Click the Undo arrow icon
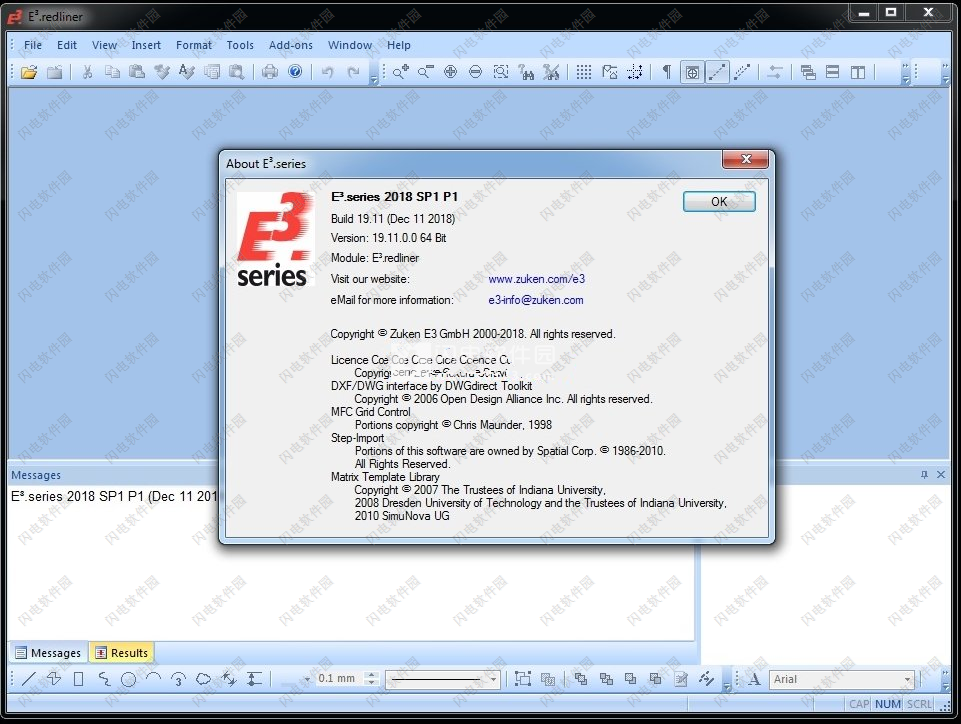Screen dimensions: 961x724 coord(328,72)
